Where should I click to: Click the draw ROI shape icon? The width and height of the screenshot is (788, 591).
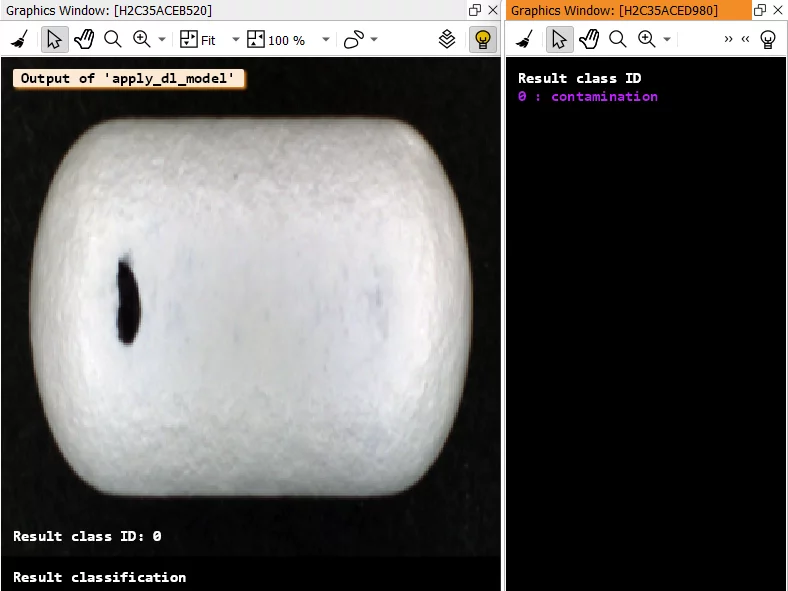click(354, 40)
